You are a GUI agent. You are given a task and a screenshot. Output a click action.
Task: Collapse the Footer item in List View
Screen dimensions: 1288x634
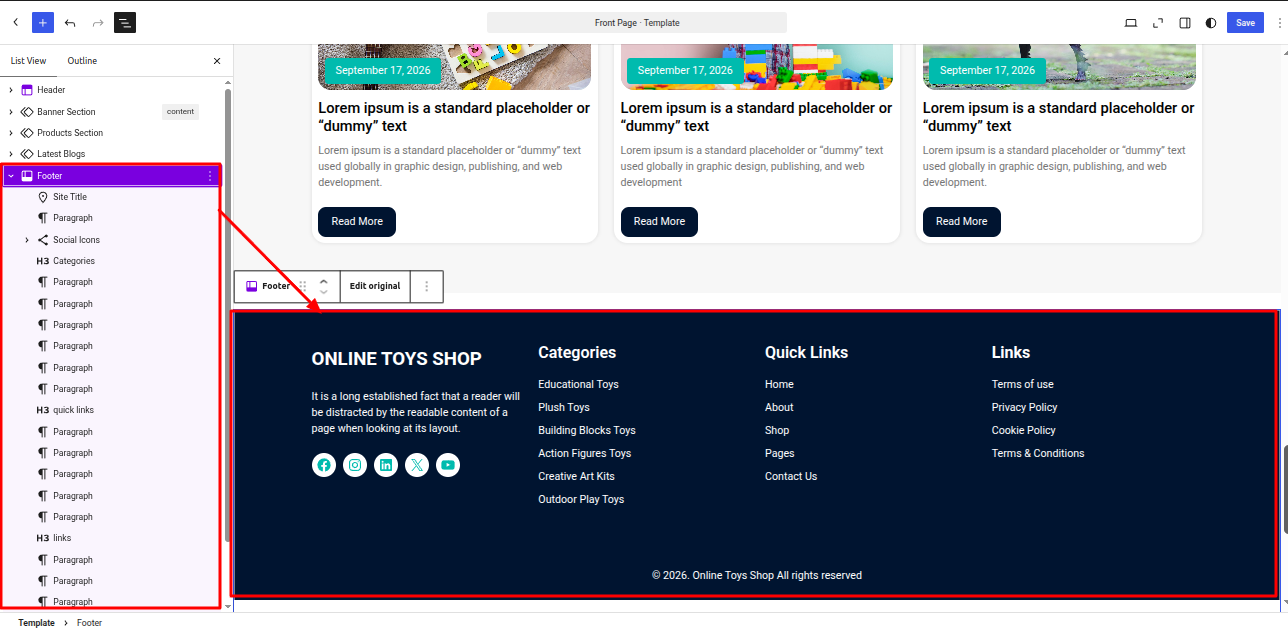11,176
